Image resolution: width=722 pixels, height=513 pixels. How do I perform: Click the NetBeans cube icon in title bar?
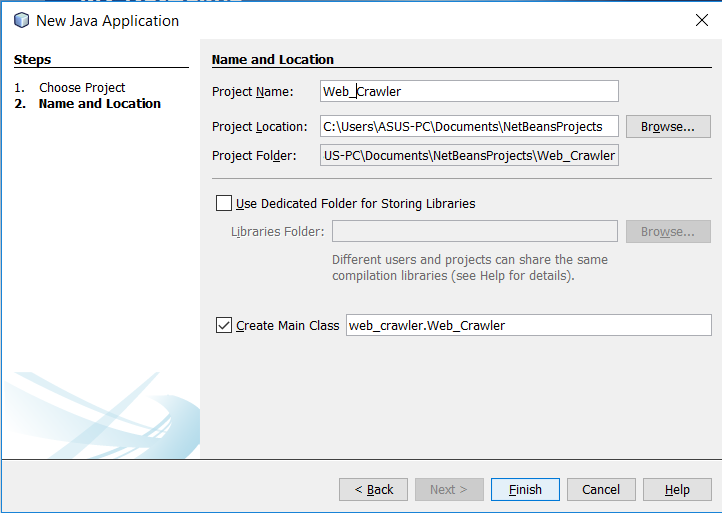point(21,20)
